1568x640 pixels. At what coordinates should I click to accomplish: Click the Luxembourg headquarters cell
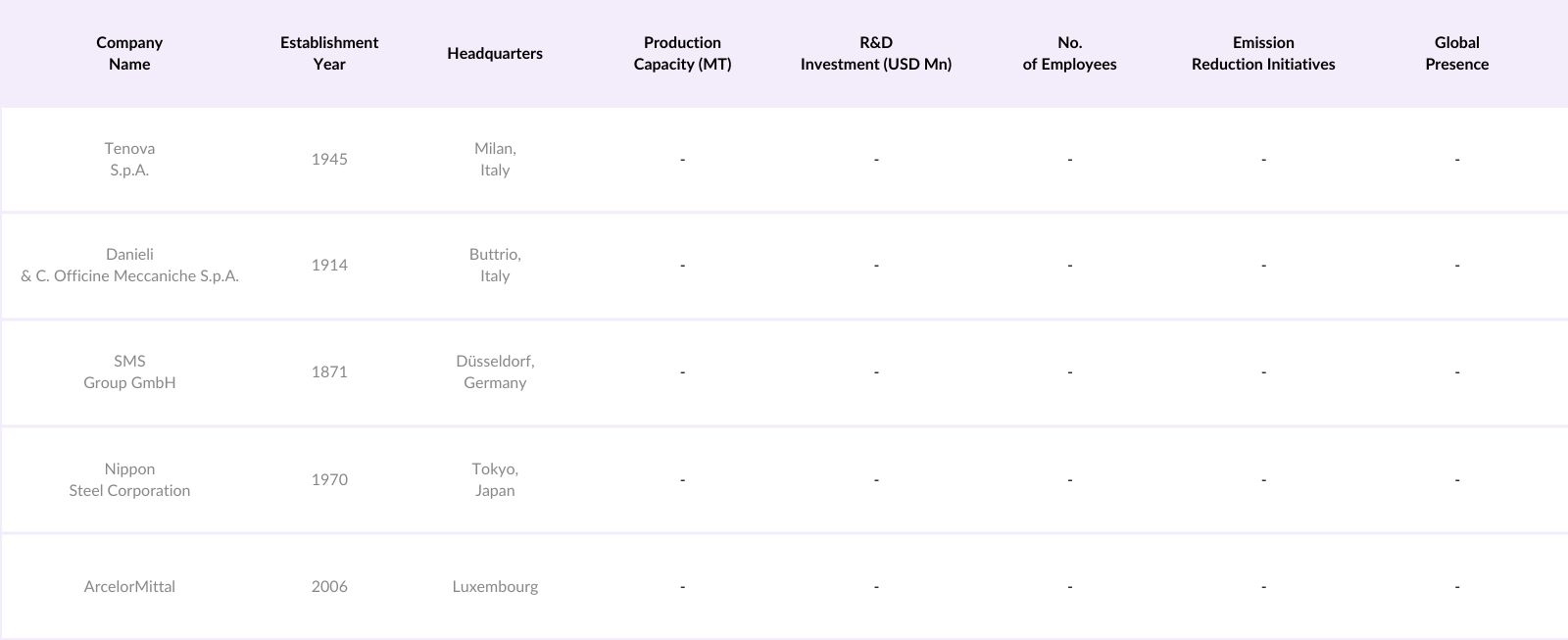495,586
